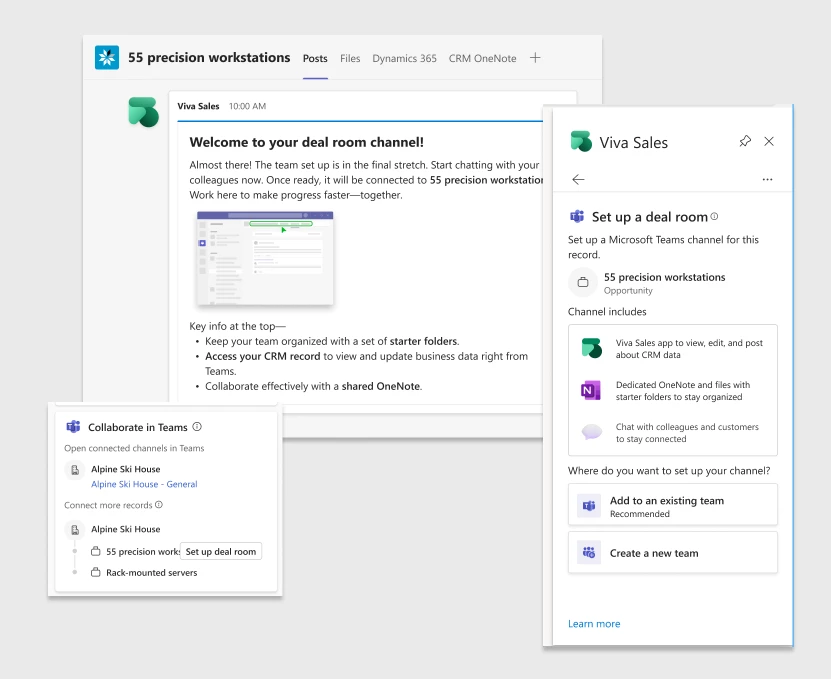831x679 pixels.
Task: Click the info icon beside Connect more records
Action: [x=160, y=503]
